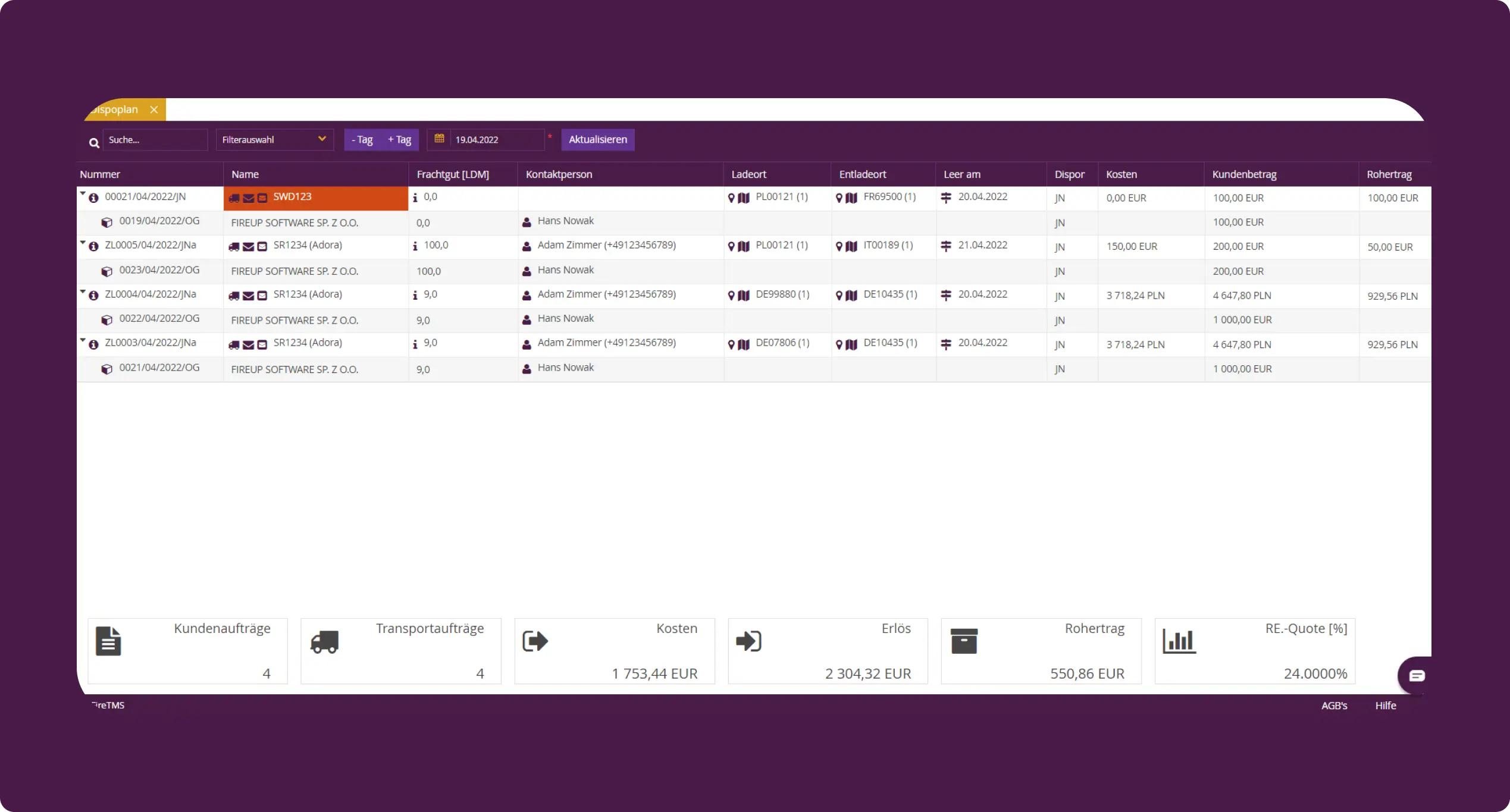
Task: Click the package cube icon for 0022/04/2022/OG
Action: coord(106,320)
